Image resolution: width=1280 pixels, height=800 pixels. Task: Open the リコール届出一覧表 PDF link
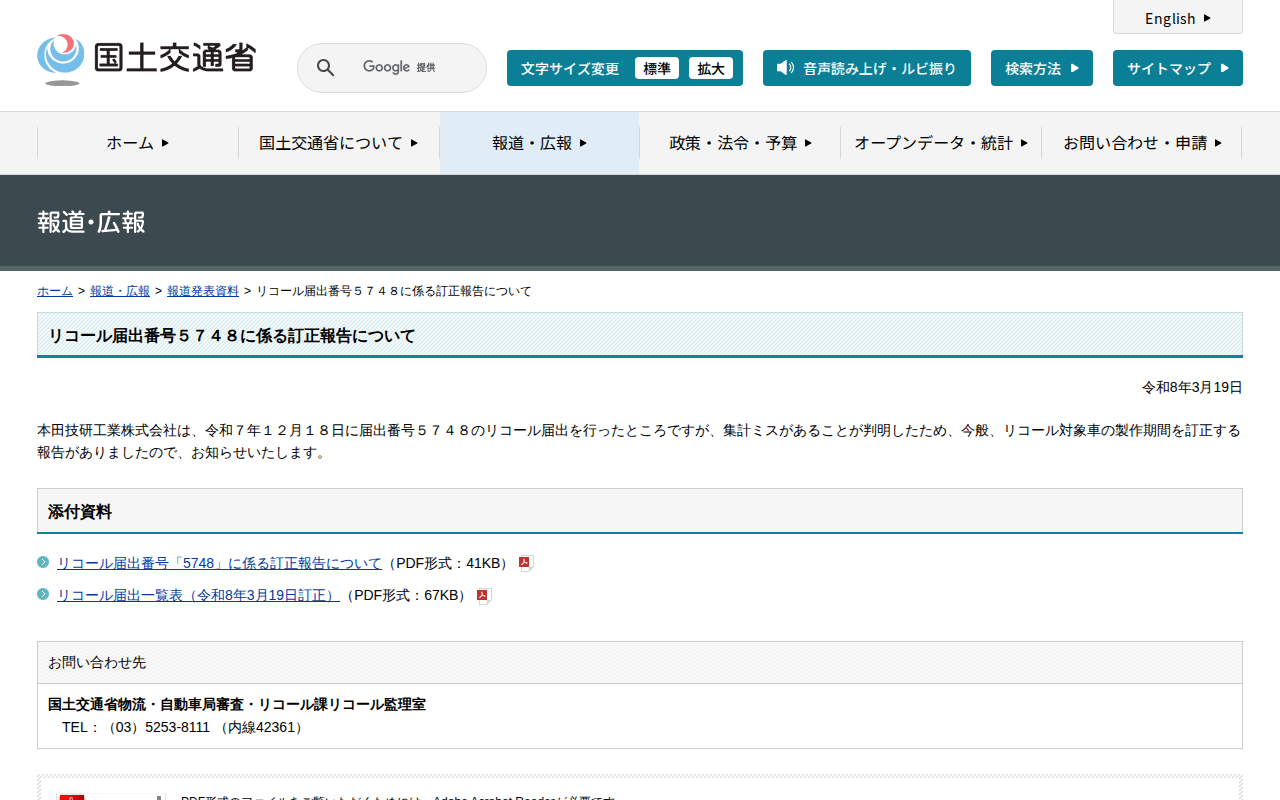(x=198, y=595)
